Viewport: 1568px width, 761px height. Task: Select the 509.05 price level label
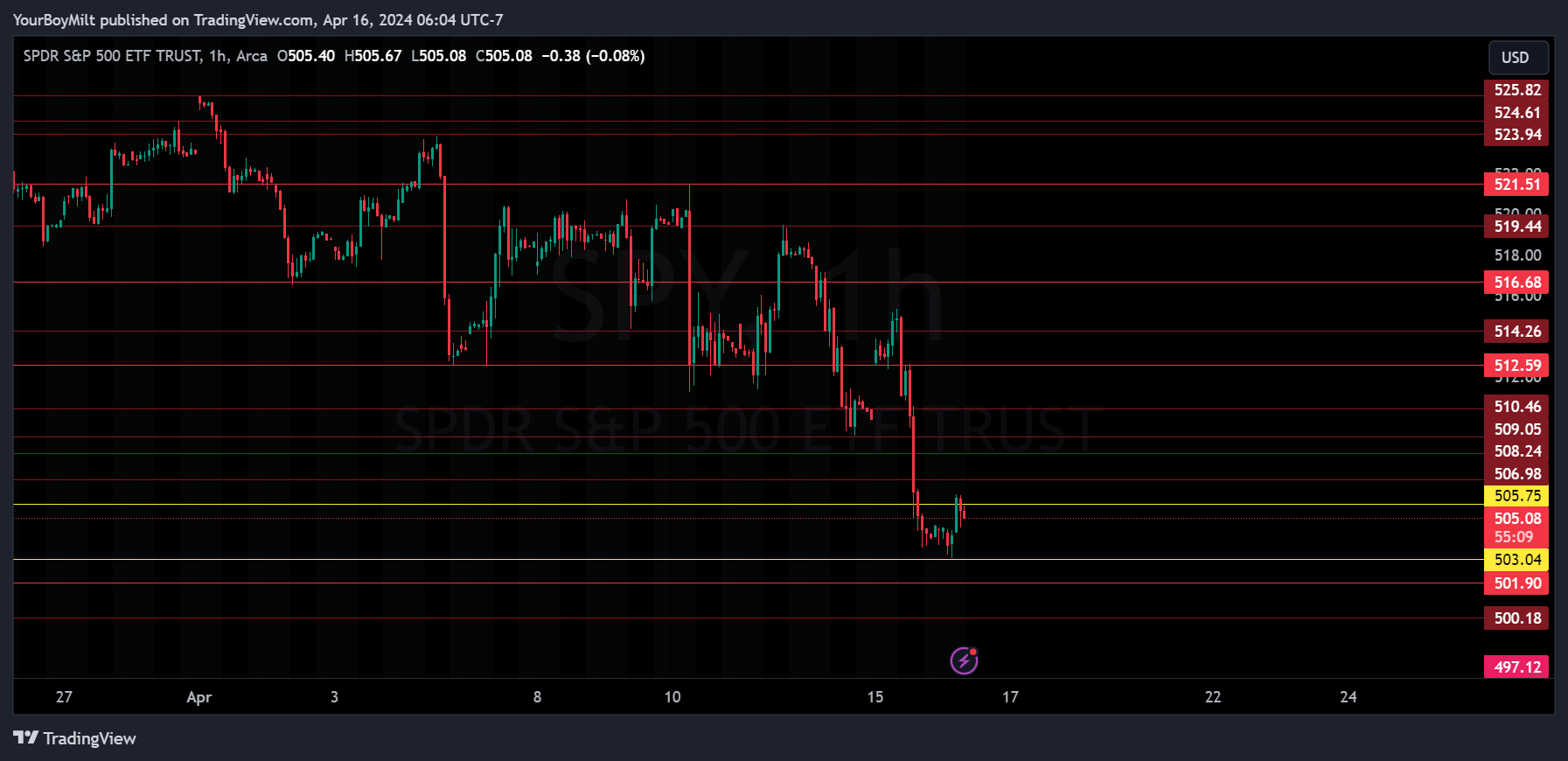tap(1516, 429)
